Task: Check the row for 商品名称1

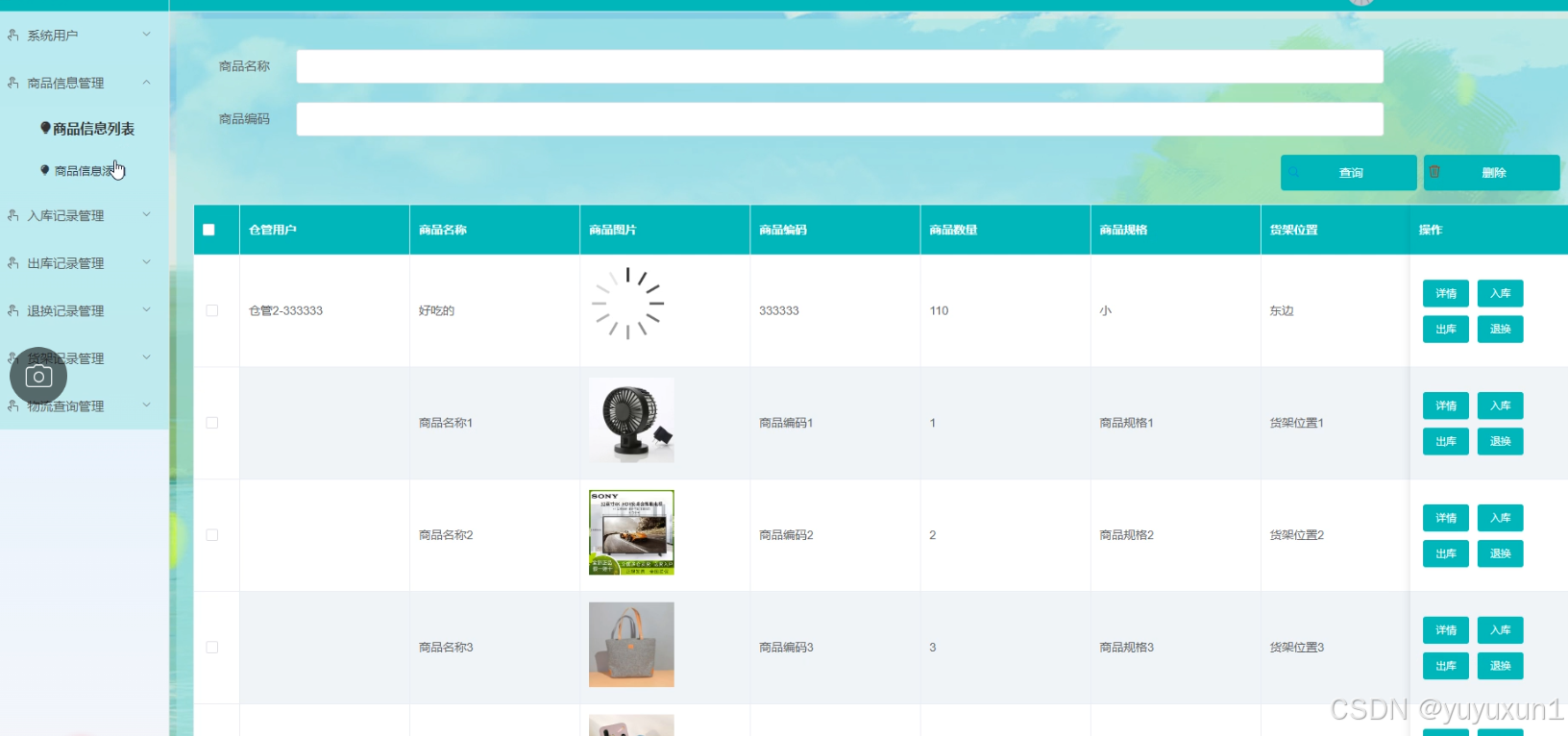Action: (212, 423)
